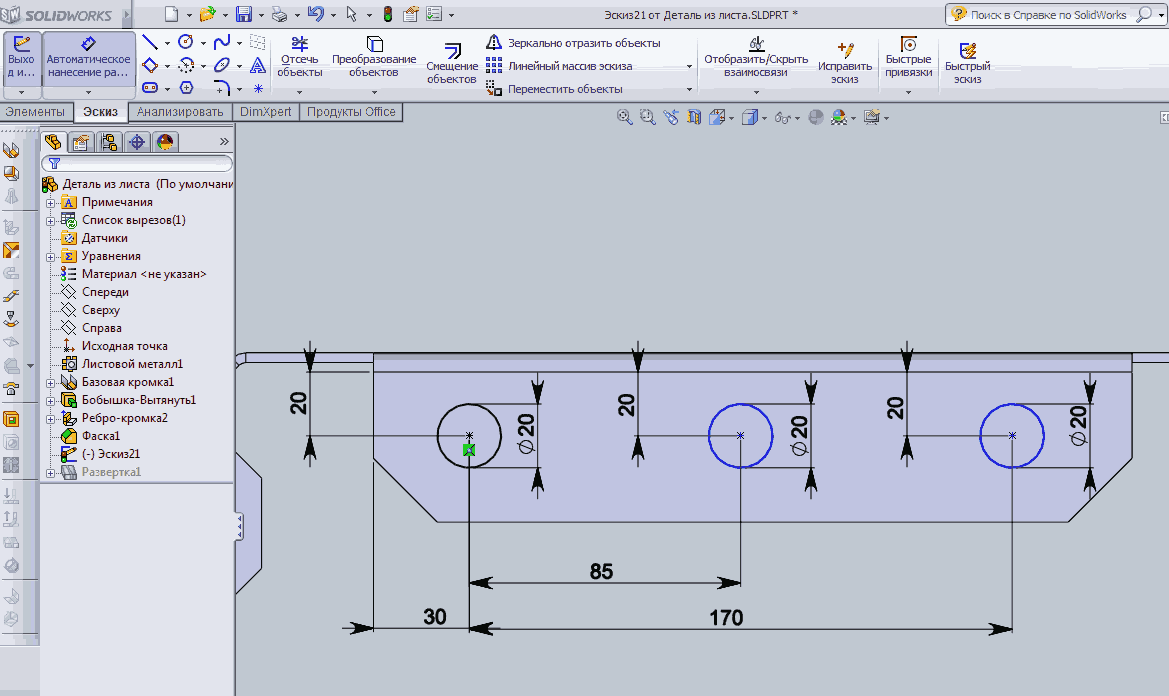Screen dimensions: 1169x696
Task: Select the Line sketch tool
Action: click(x=150, y=42)
